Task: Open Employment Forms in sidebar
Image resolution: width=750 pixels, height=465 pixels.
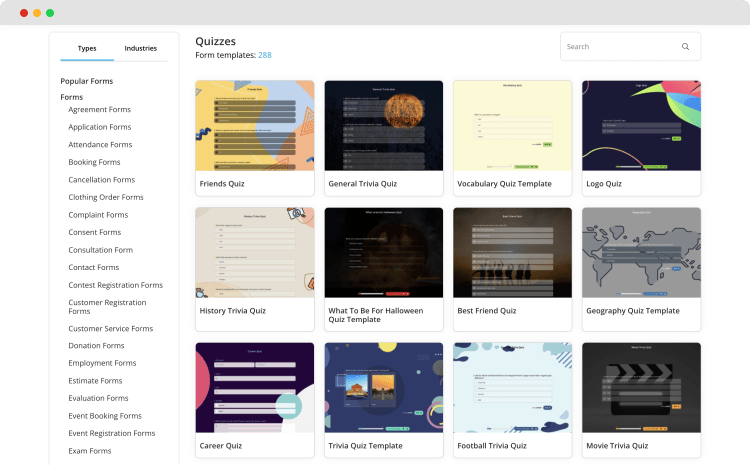Action: [x=102, y=363]
